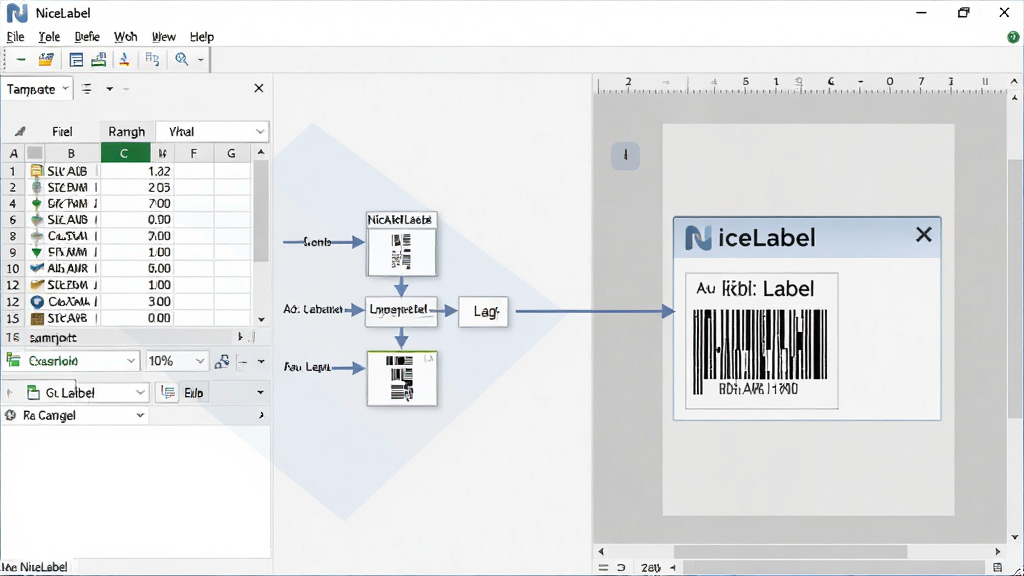
Task: Click the green window icon in Gt Label
Action: [33, 392]
